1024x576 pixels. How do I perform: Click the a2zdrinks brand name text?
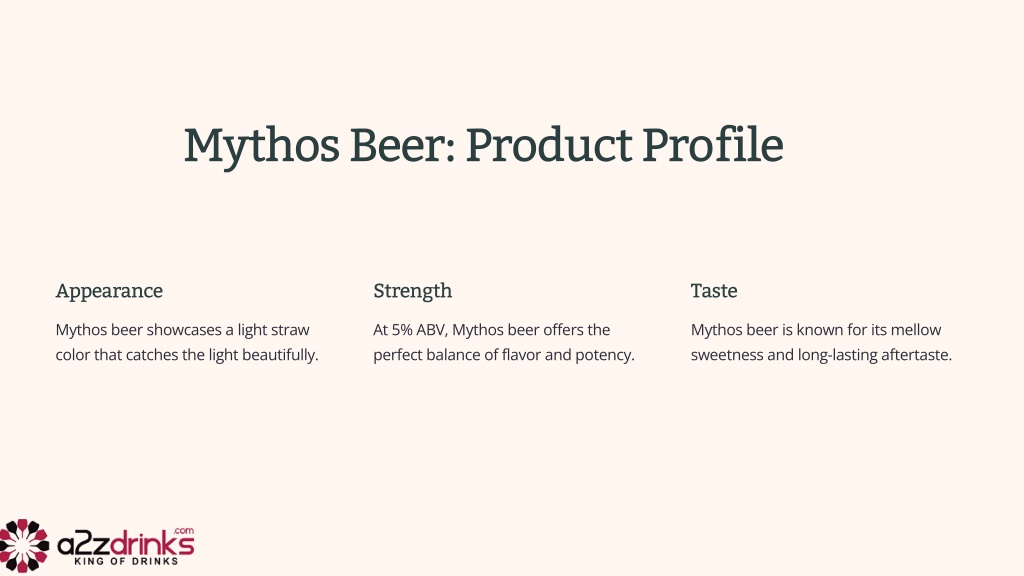pyautogui.click(x=125, y=544)
